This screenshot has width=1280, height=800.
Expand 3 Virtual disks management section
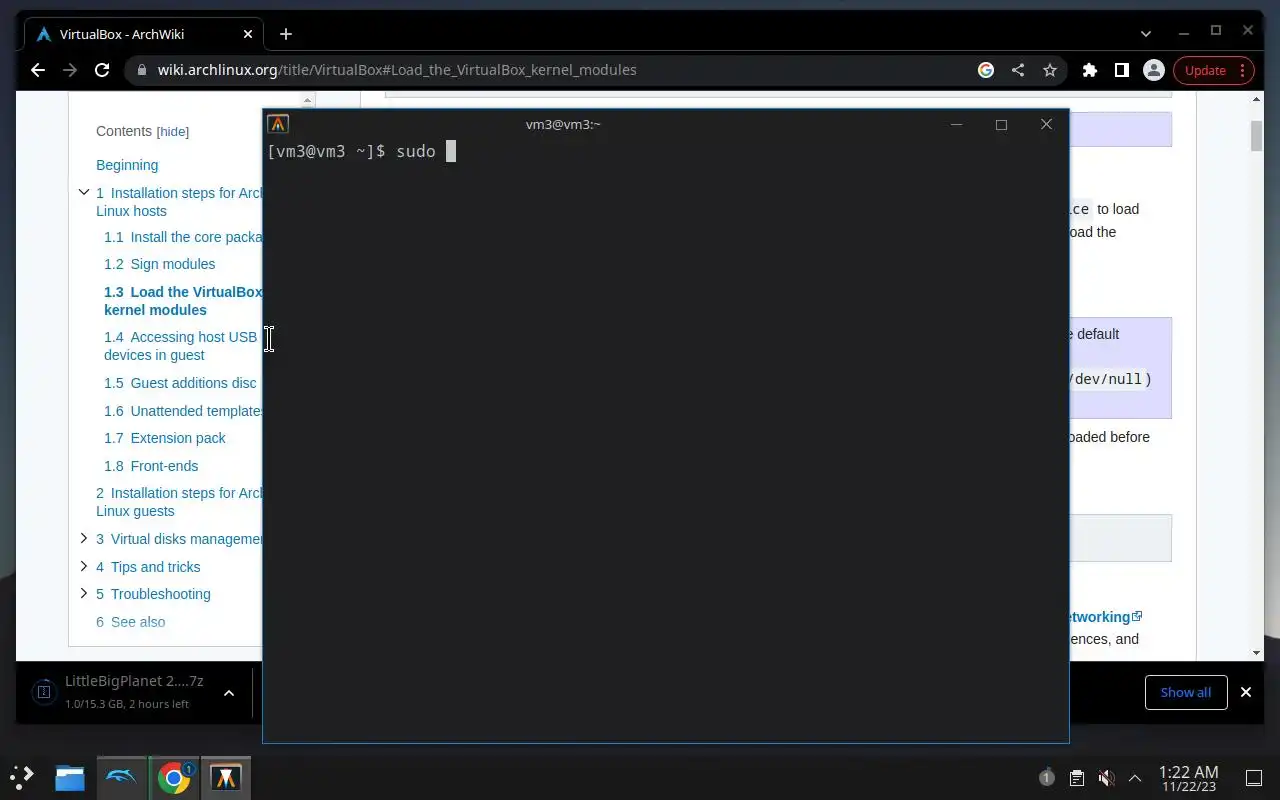point(84,538)
